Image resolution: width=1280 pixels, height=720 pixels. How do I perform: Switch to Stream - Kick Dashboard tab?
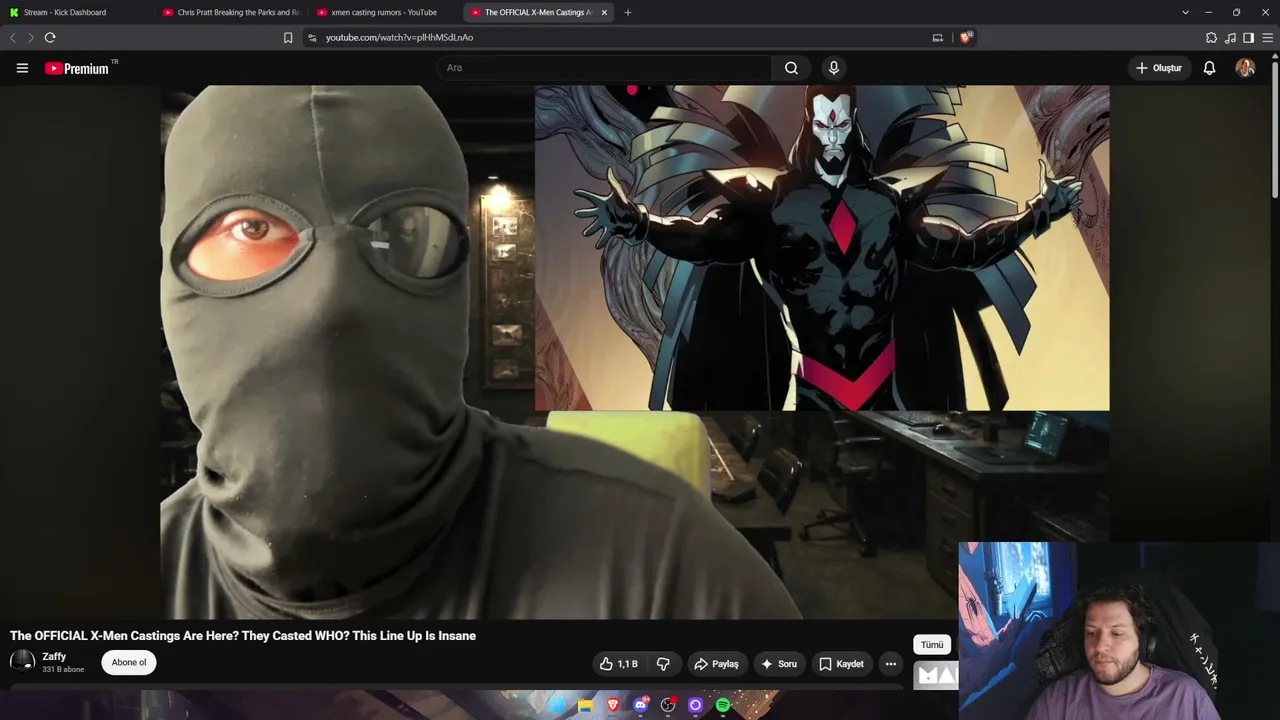78,12
